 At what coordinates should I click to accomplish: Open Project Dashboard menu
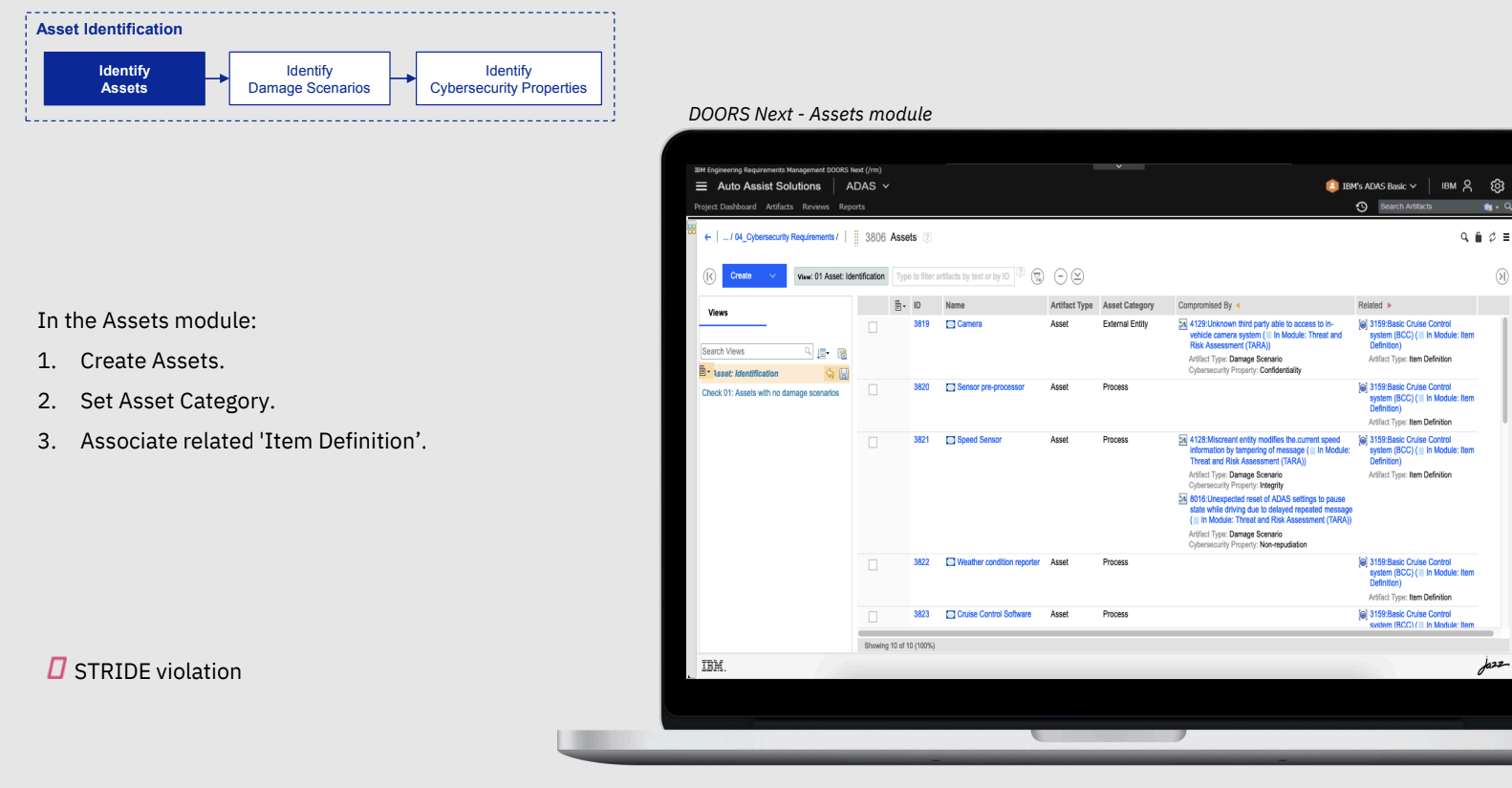[724, 207]
